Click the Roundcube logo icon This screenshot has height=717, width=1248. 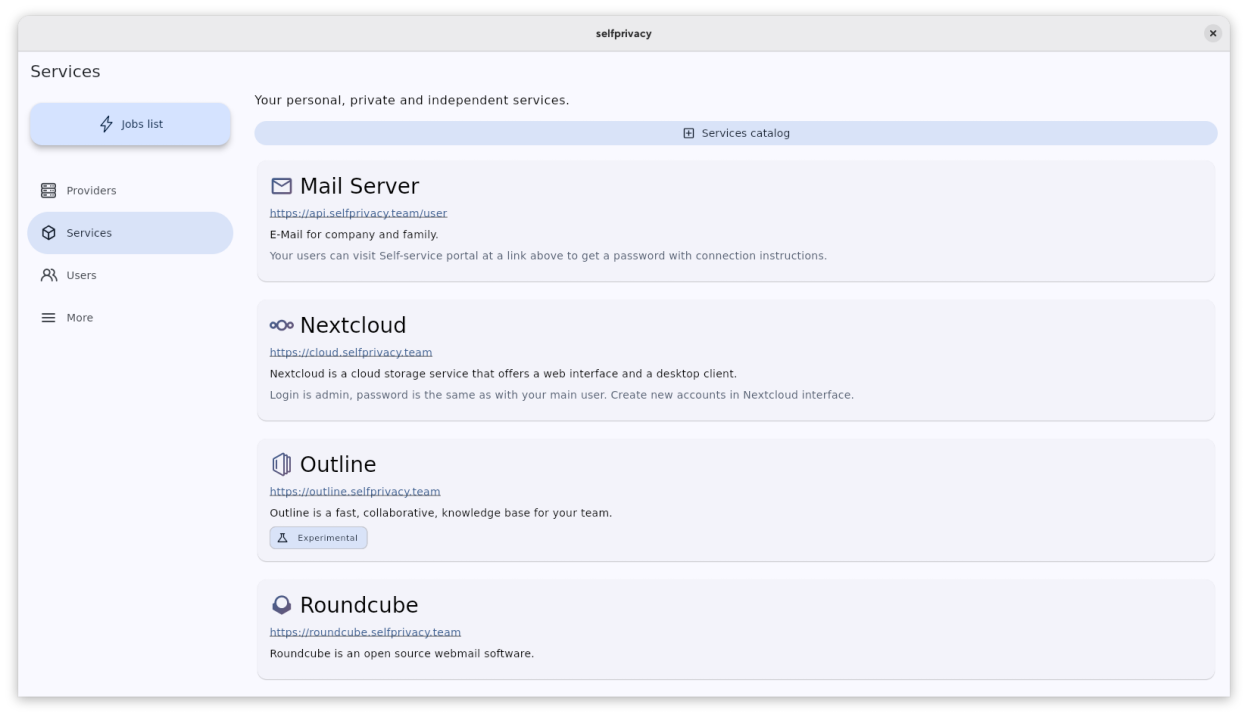pos(281,605)
